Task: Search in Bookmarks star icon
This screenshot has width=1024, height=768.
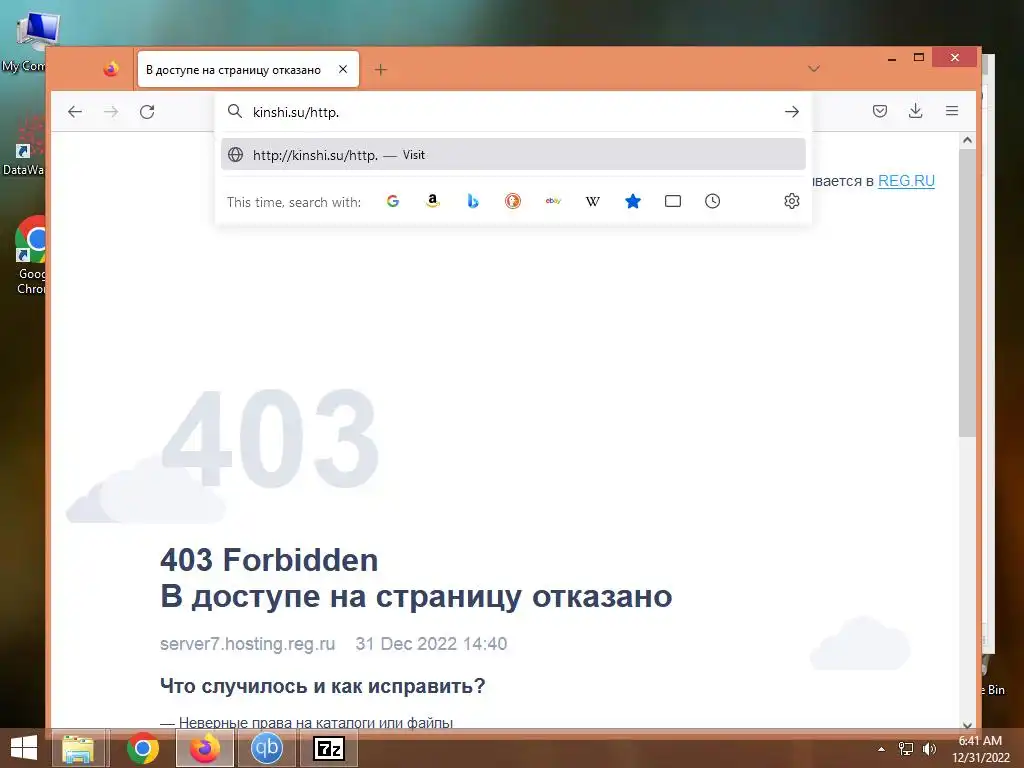Action: point(633,201)
